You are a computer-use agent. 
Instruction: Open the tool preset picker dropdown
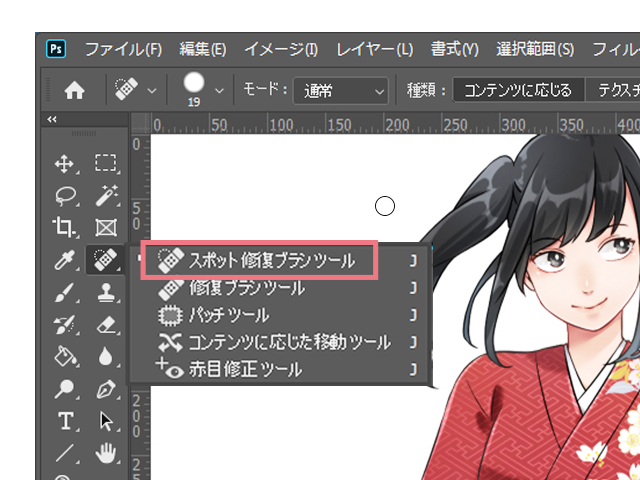pyautogui.click(x=152, y=91)
